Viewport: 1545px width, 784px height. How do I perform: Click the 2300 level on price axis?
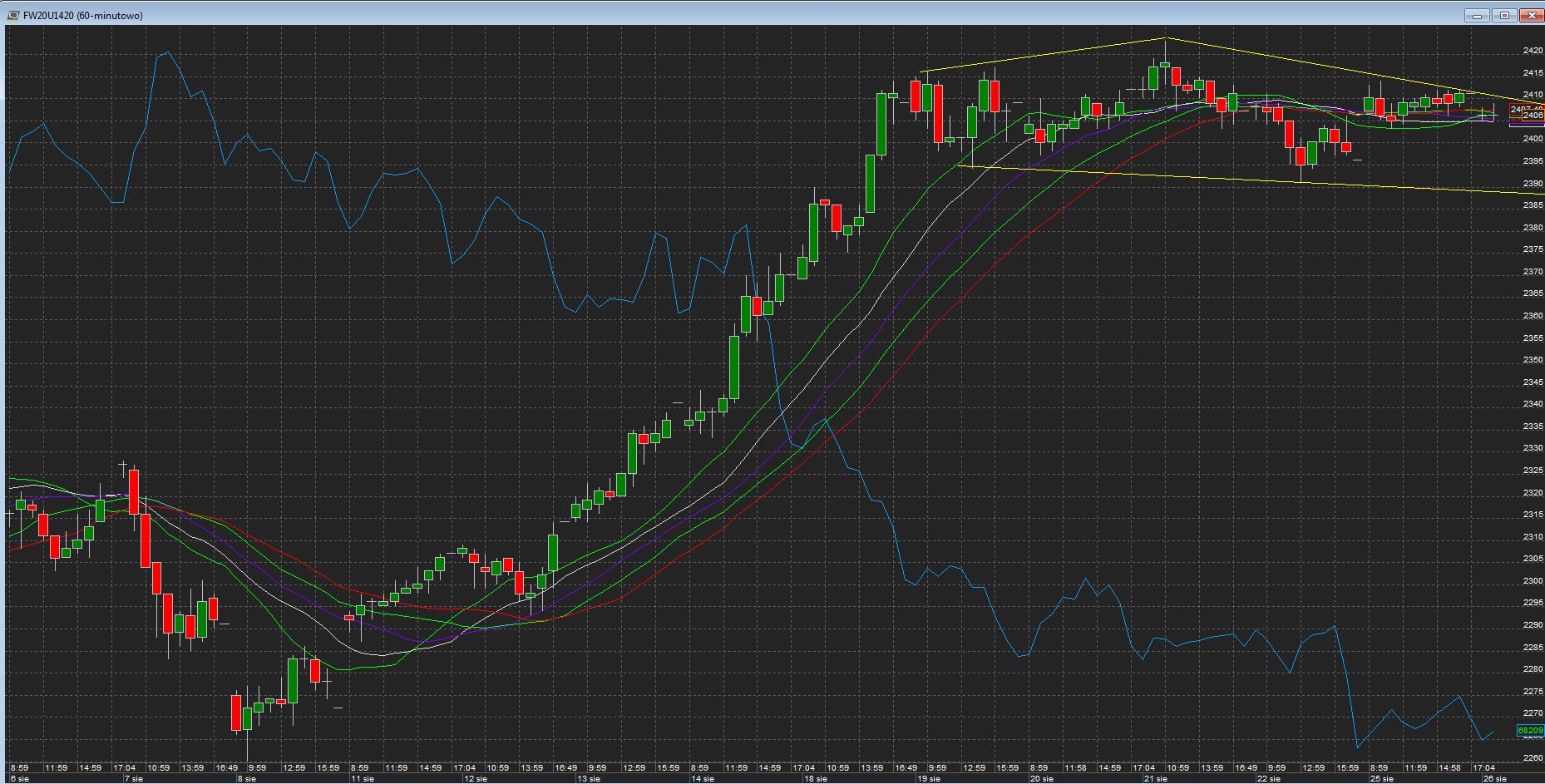click(x=1533, y=581)
